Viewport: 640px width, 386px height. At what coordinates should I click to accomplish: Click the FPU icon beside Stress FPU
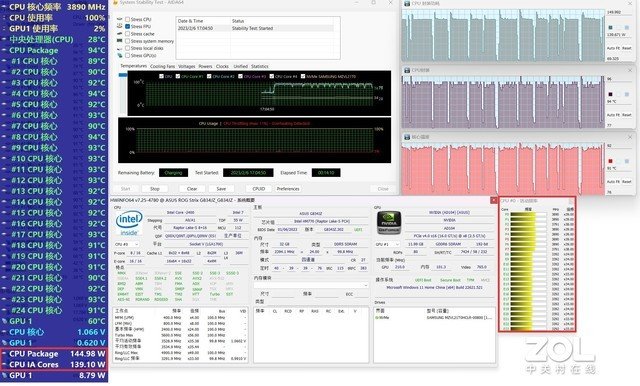(x=120, y=26)
